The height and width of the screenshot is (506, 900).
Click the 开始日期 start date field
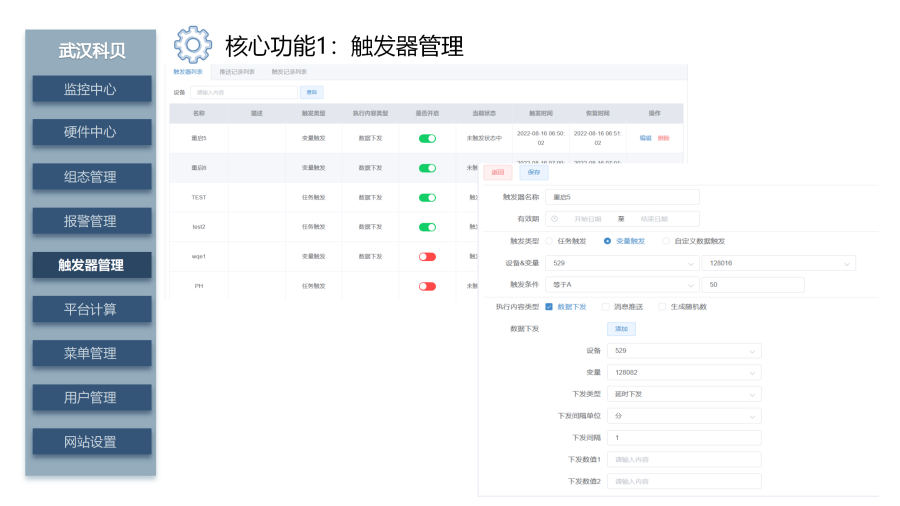[x=588, y=219]
